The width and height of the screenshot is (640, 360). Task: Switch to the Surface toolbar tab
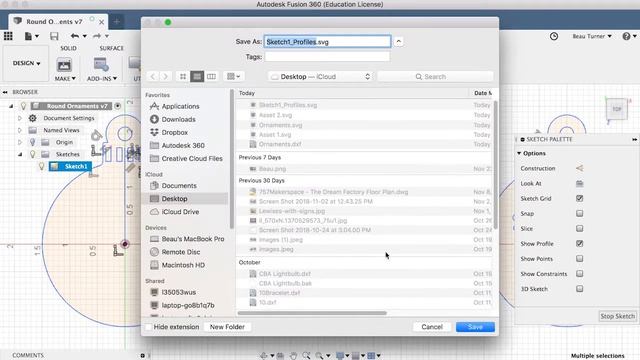click(x=111, y=48)
